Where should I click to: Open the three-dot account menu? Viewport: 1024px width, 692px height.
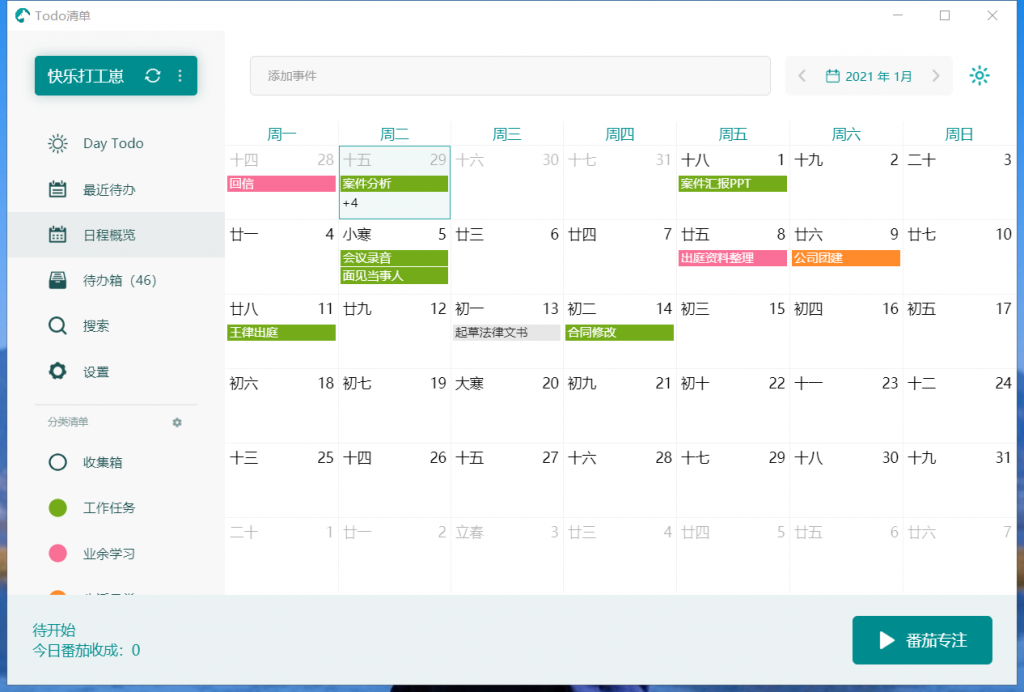pos(180,76)
